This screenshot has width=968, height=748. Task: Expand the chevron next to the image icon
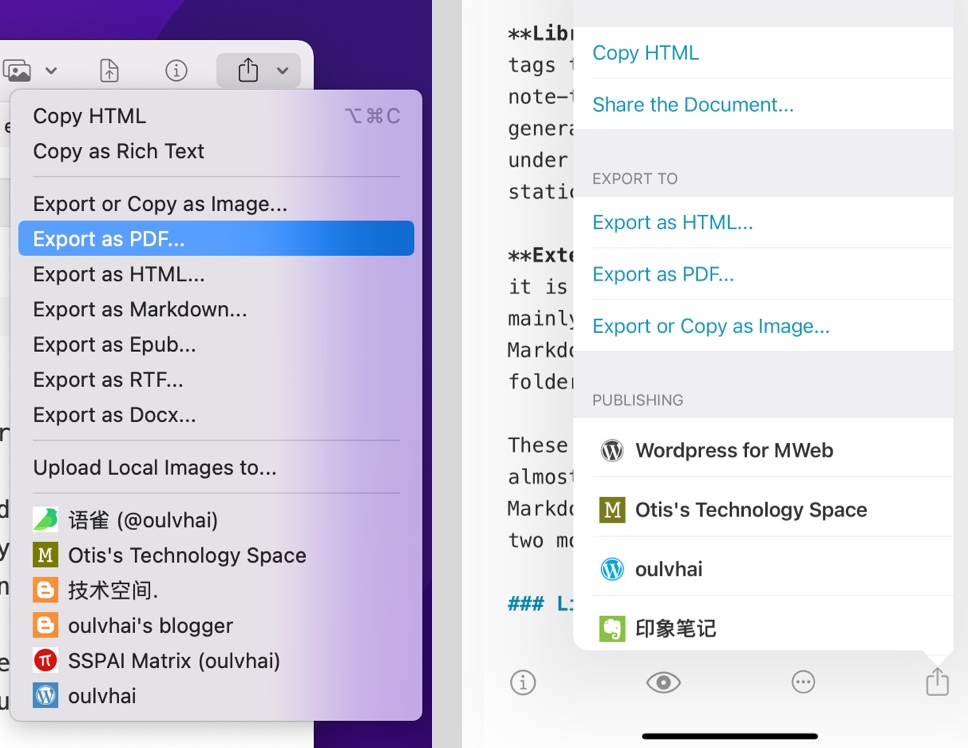click(51, 71)
